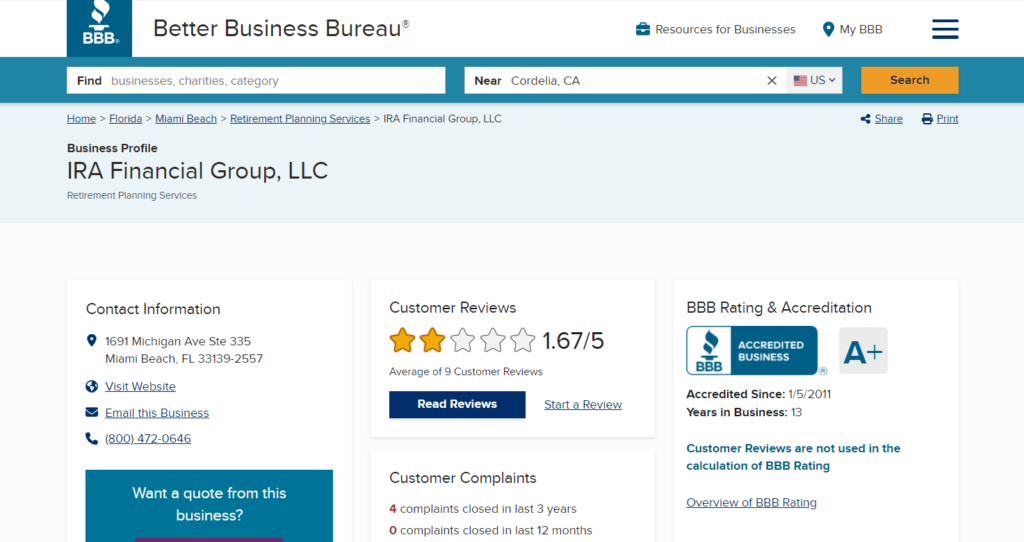Open the hamburger menu icon

[945, 29]
